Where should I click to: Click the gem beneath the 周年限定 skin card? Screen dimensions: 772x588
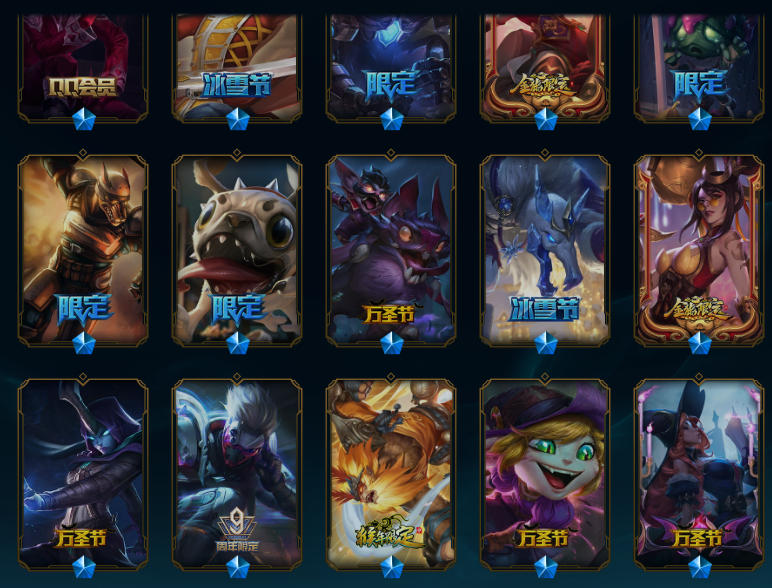point(238,567)
